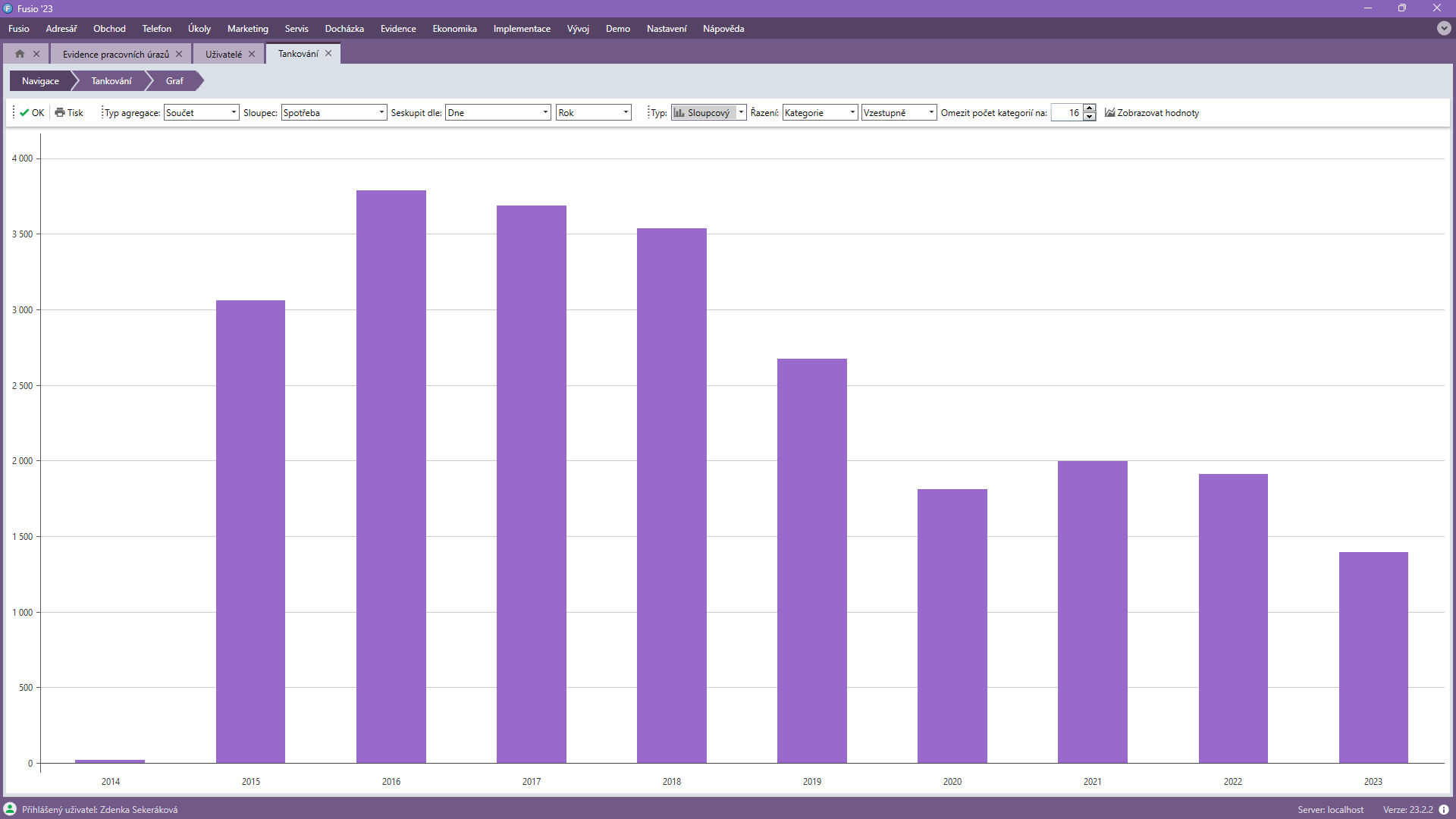Click the 2016 purple bar in the chart
Viewport: 1456px width, 819px height.
[x=391, y=476]
